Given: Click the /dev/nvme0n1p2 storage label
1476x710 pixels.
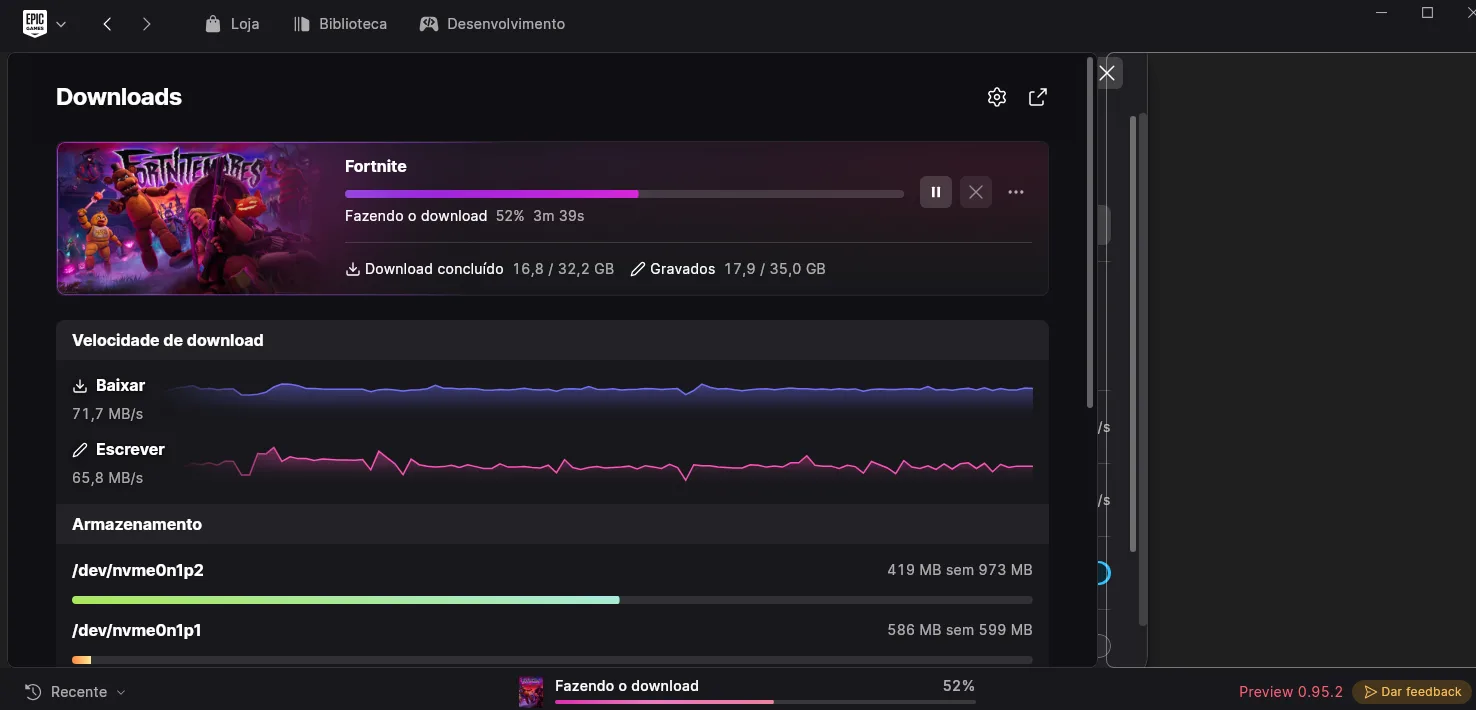Looking at the screenshot, I should click(x=138, y=570).
